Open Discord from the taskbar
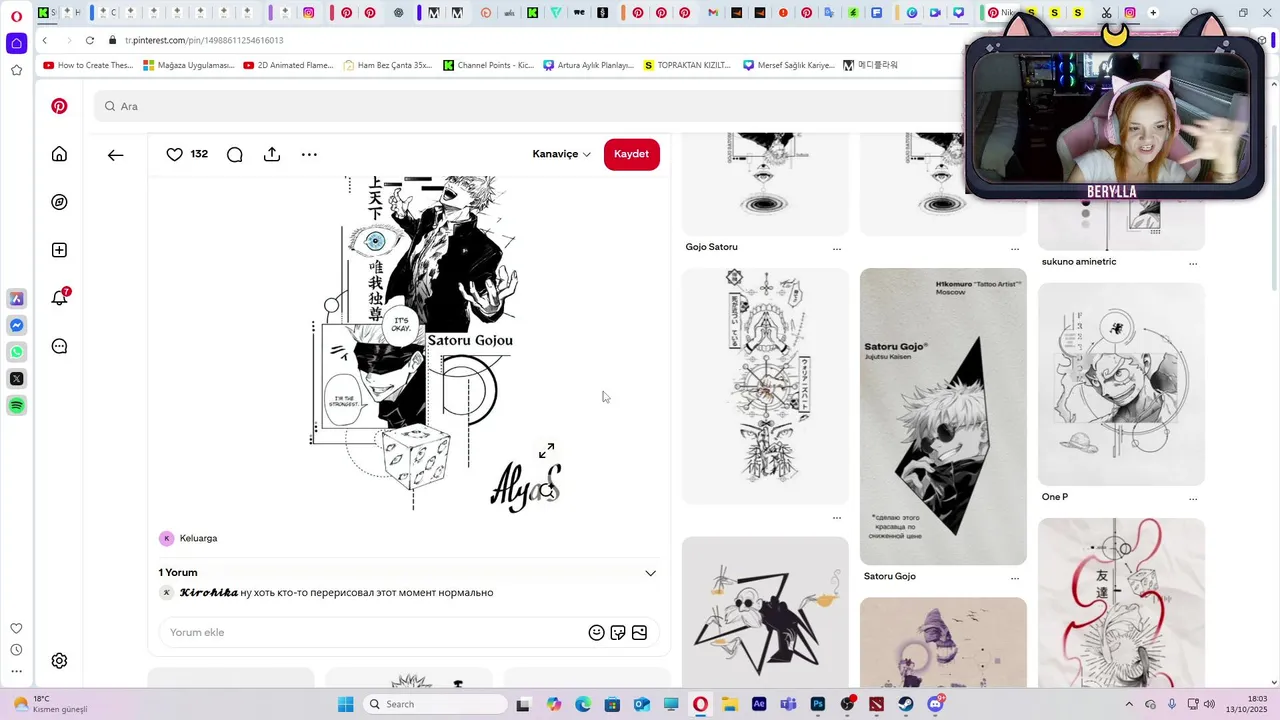The image size is (1280, 720). [936, 704]
